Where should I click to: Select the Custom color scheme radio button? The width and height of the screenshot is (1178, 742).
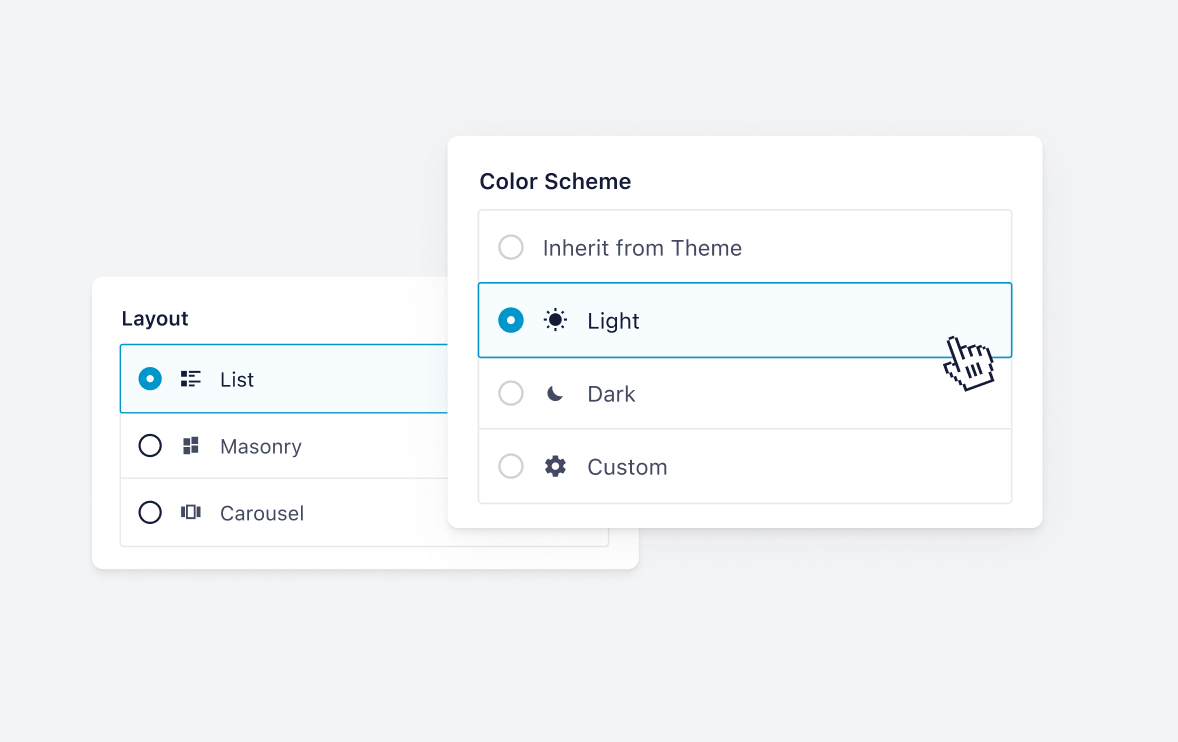pyautogui.click(x=511, y=466)
